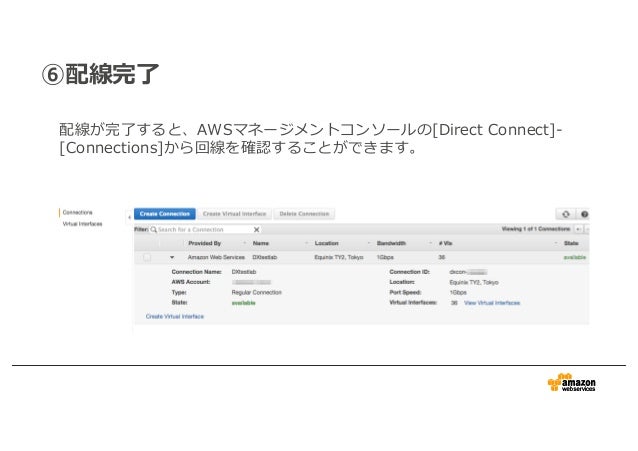
Task: Click the magnifier icon in the filter box
Action: pos(153,230)
